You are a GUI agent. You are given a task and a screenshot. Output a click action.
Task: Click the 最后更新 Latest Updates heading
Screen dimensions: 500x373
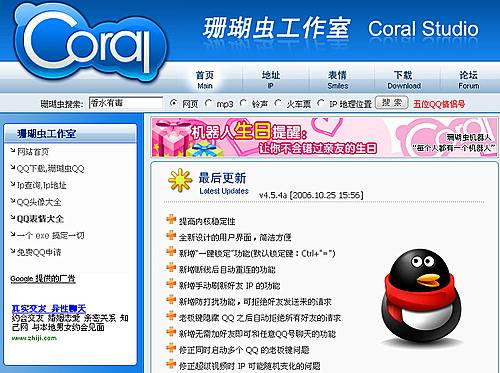(223, 183)
